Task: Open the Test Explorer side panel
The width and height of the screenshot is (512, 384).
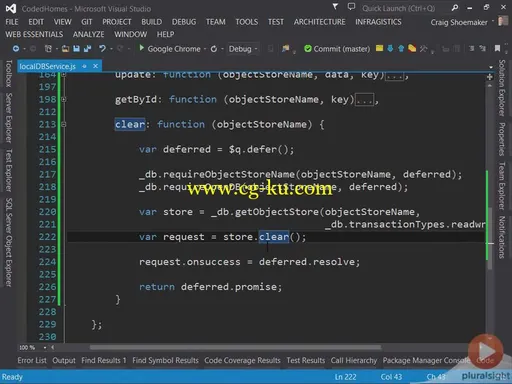Action: [8, 170]
